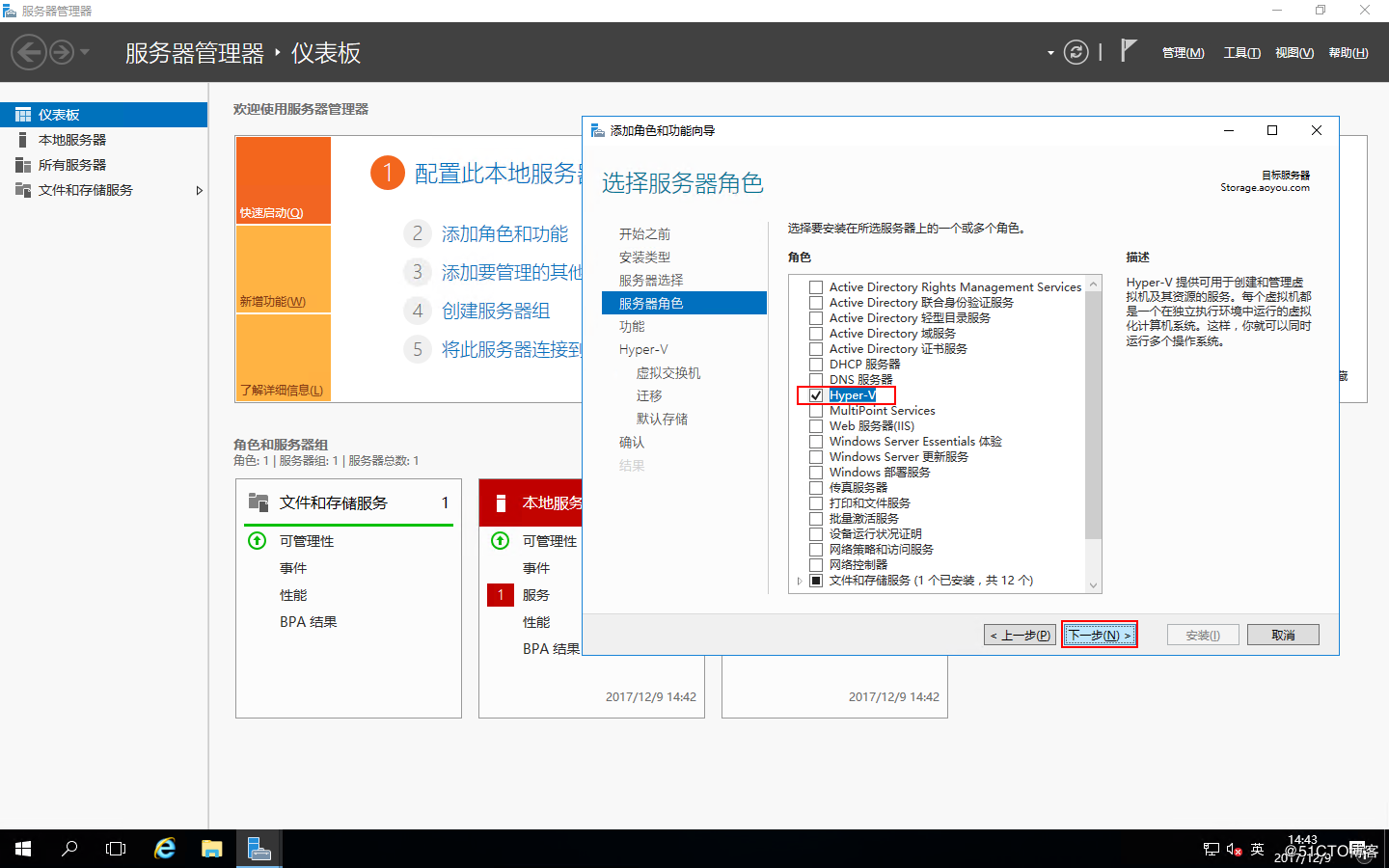
Task: Click the taskbar clock
Action: (1302, 849)
